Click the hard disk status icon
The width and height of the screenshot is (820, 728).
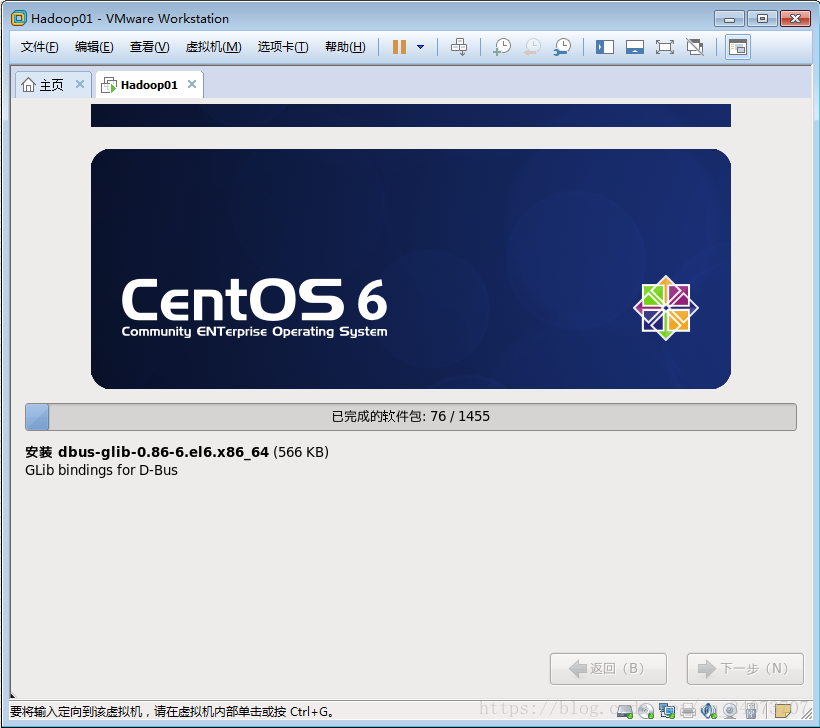click(625, 711)
